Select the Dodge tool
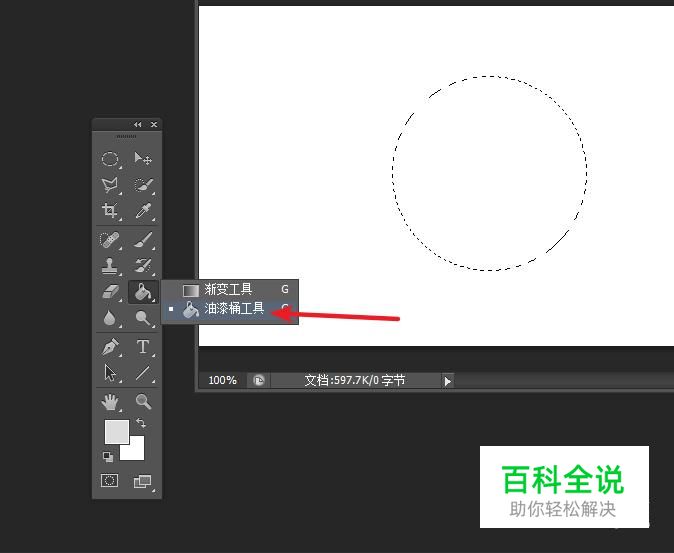 click(143, 318)
